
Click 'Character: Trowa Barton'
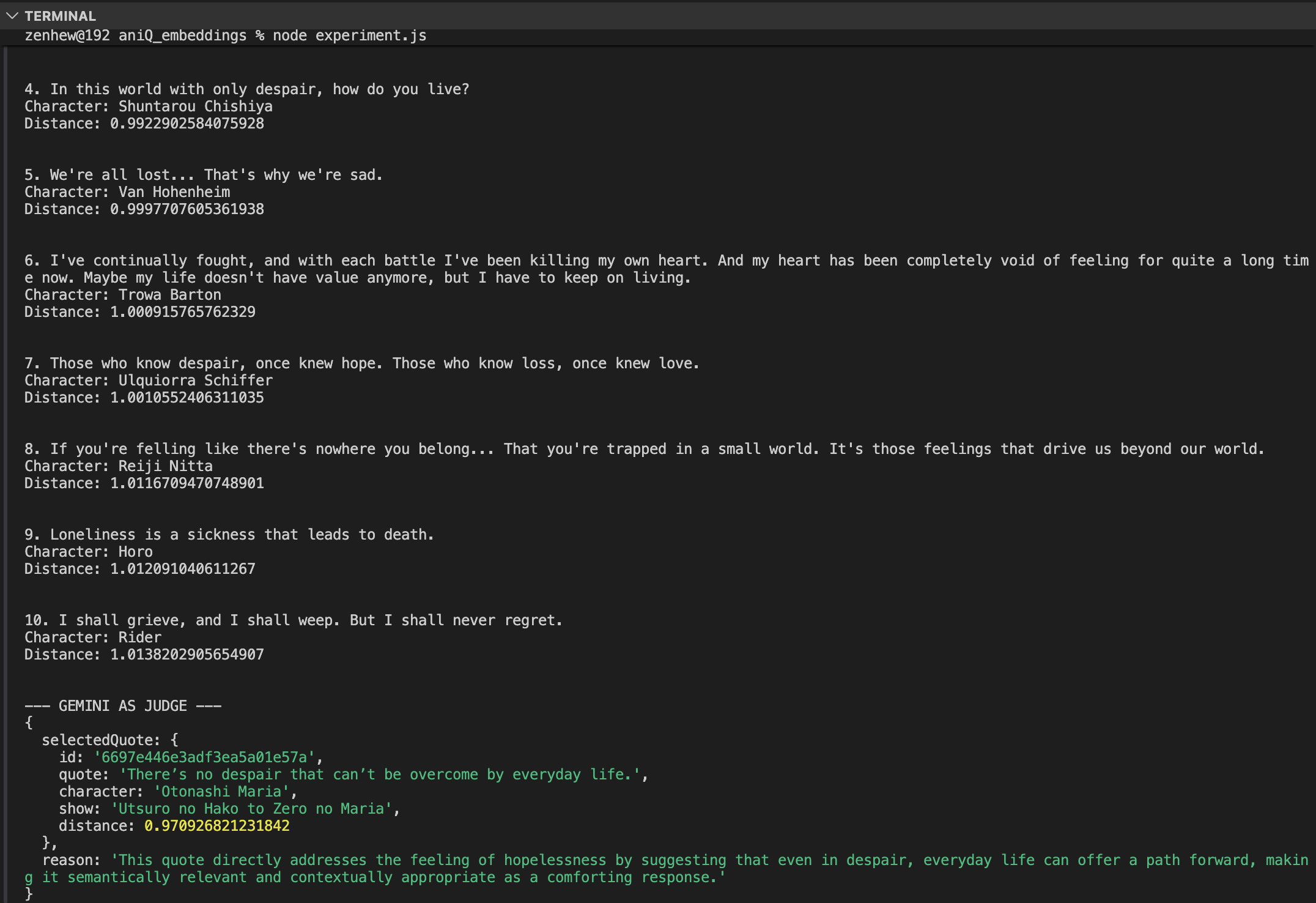tap(123, 295)
